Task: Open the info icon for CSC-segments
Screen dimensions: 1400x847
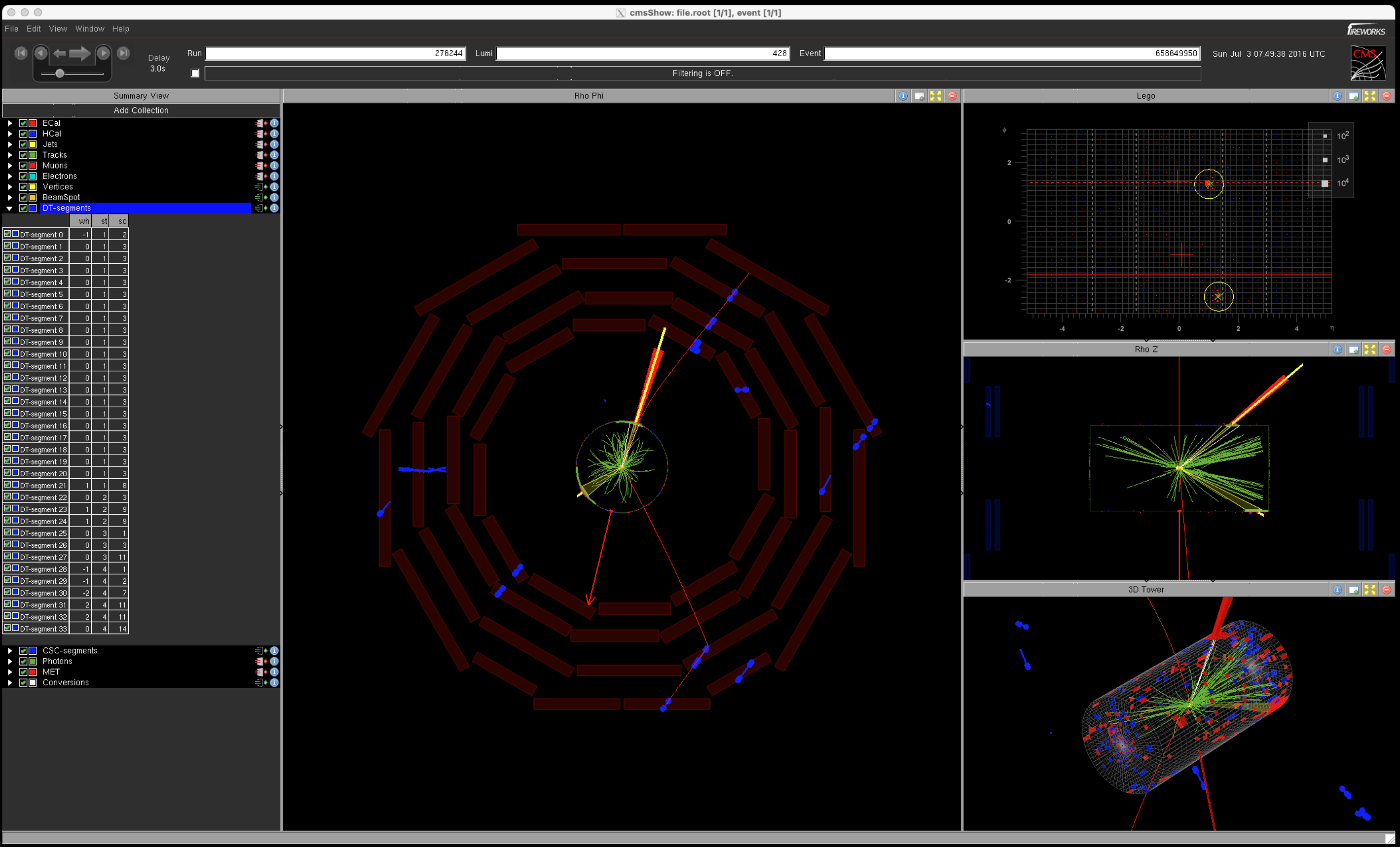Action: click(x=274, y=651)
